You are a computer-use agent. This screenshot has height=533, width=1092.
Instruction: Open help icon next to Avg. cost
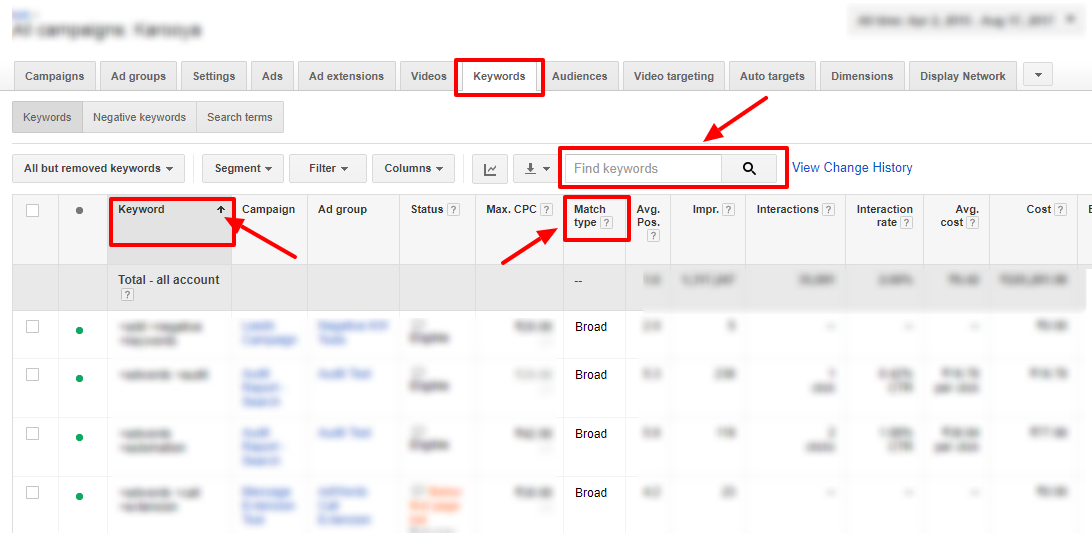[x=972, y=223]
